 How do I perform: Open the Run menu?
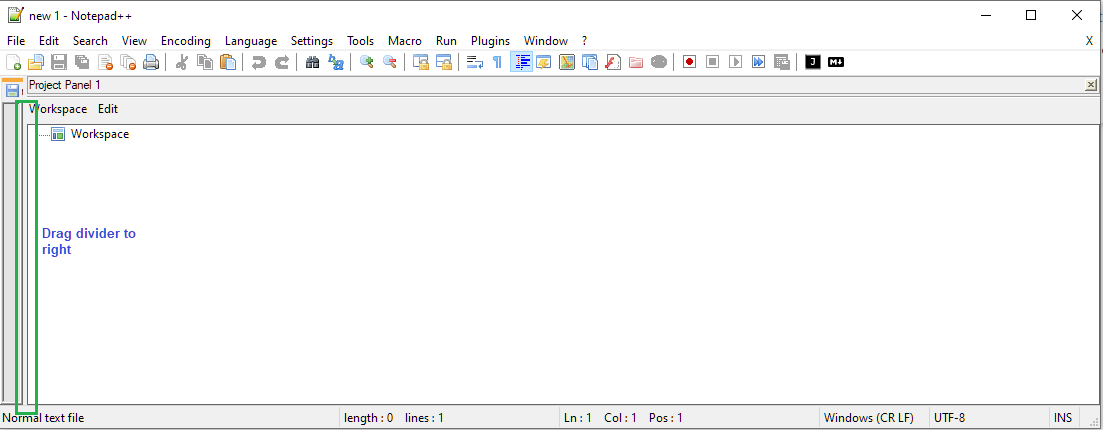(447, 41)
